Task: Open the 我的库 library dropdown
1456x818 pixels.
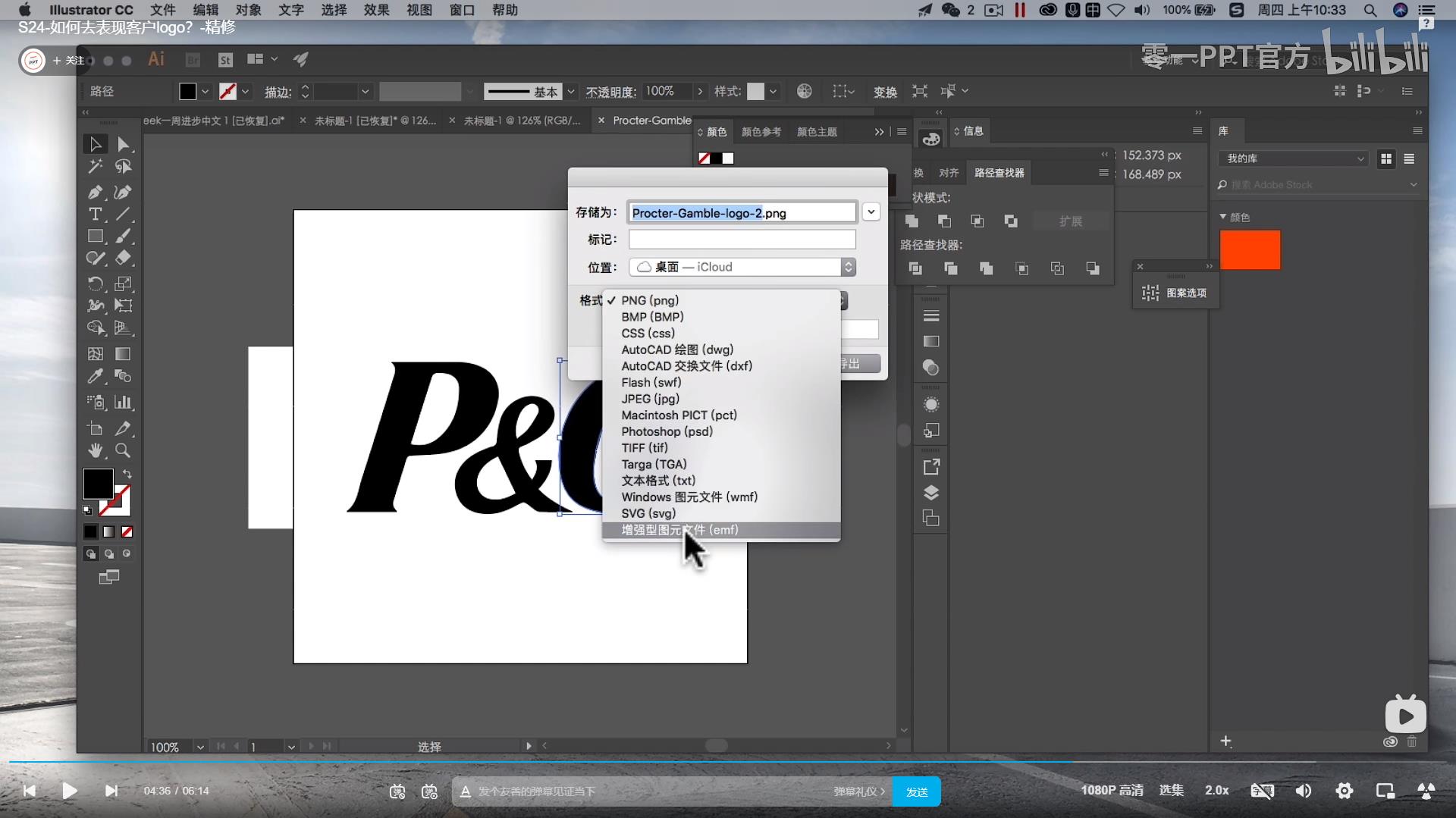Action: pos(1294,158)
